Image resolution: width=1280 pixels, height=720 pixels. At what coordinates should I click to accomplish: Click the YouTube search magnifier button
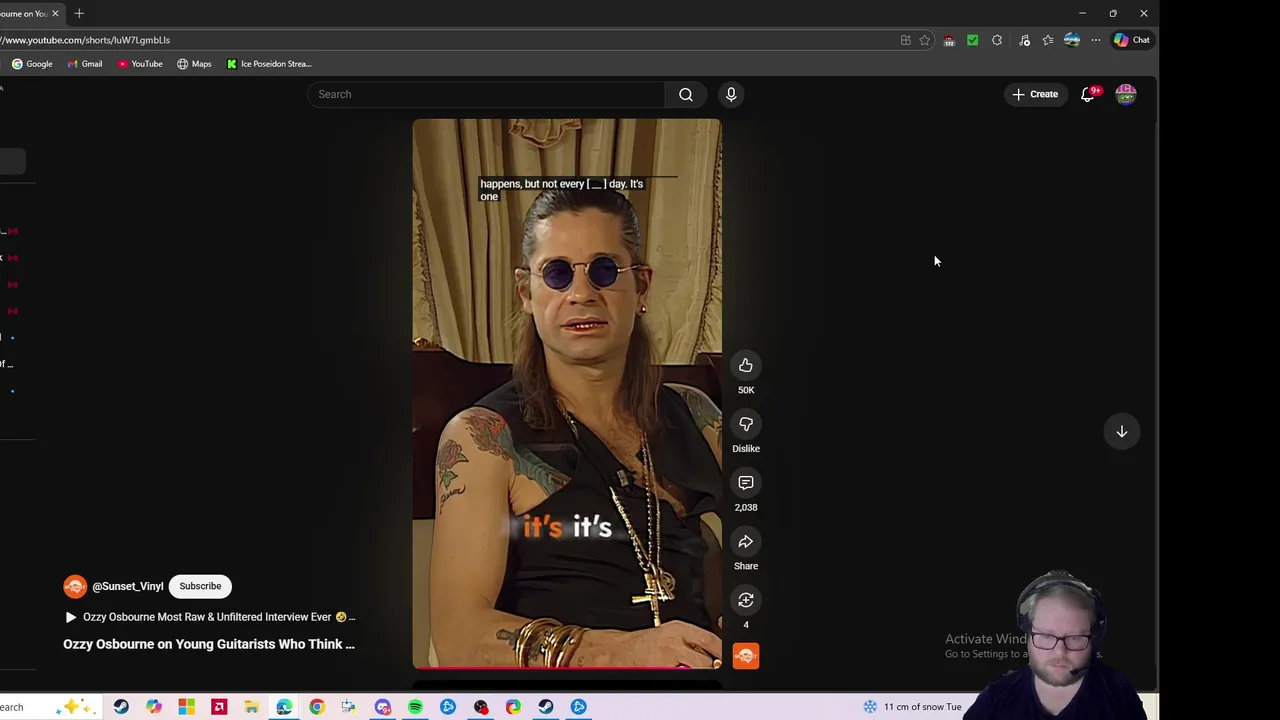(686, 94)
